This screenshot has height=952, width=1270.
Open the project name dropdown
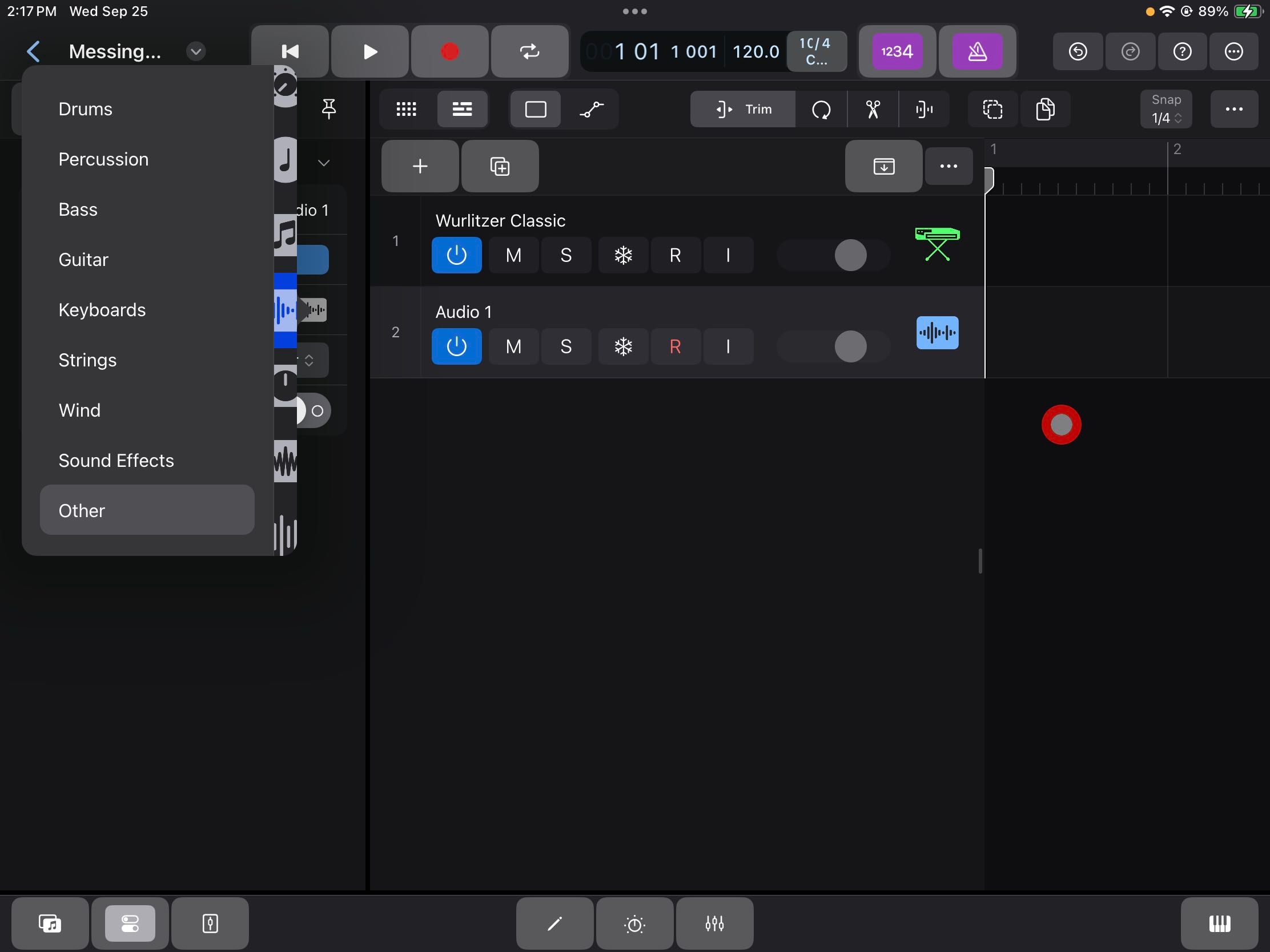click(x=196, y=51)
